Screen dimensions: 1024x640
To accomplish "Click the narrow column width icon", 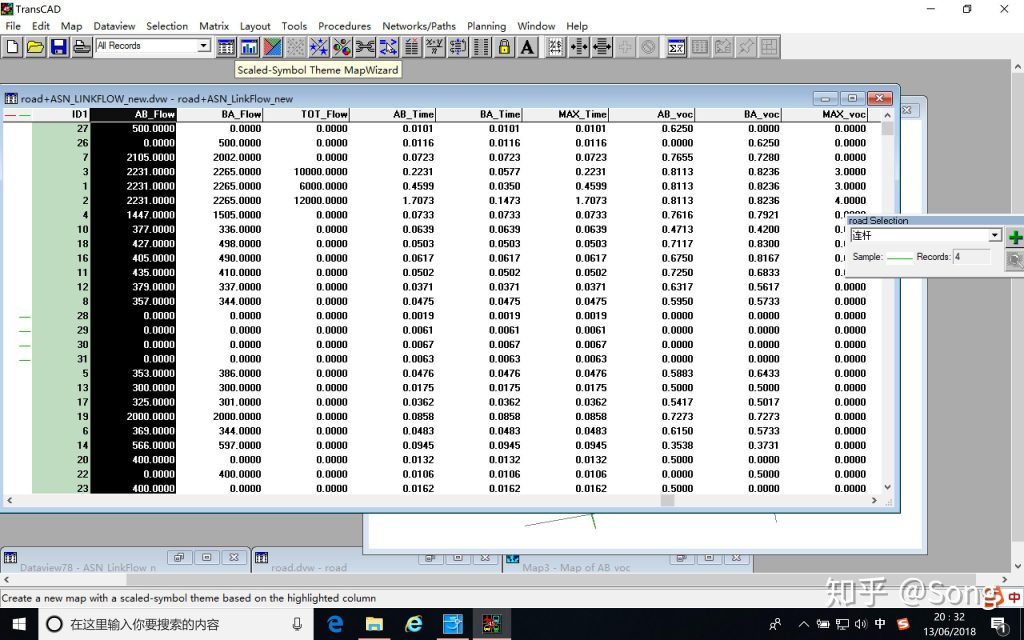I will (579, 47).
